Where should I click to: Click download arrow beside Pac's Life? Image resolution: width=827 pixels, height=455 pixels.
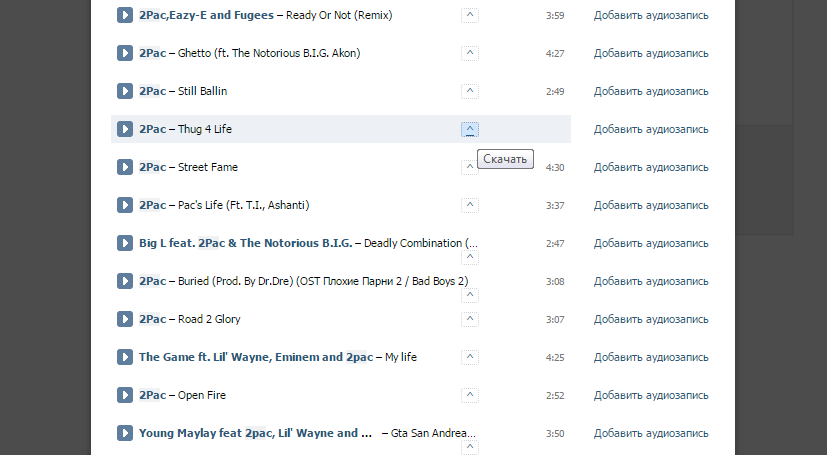[470, 205]
